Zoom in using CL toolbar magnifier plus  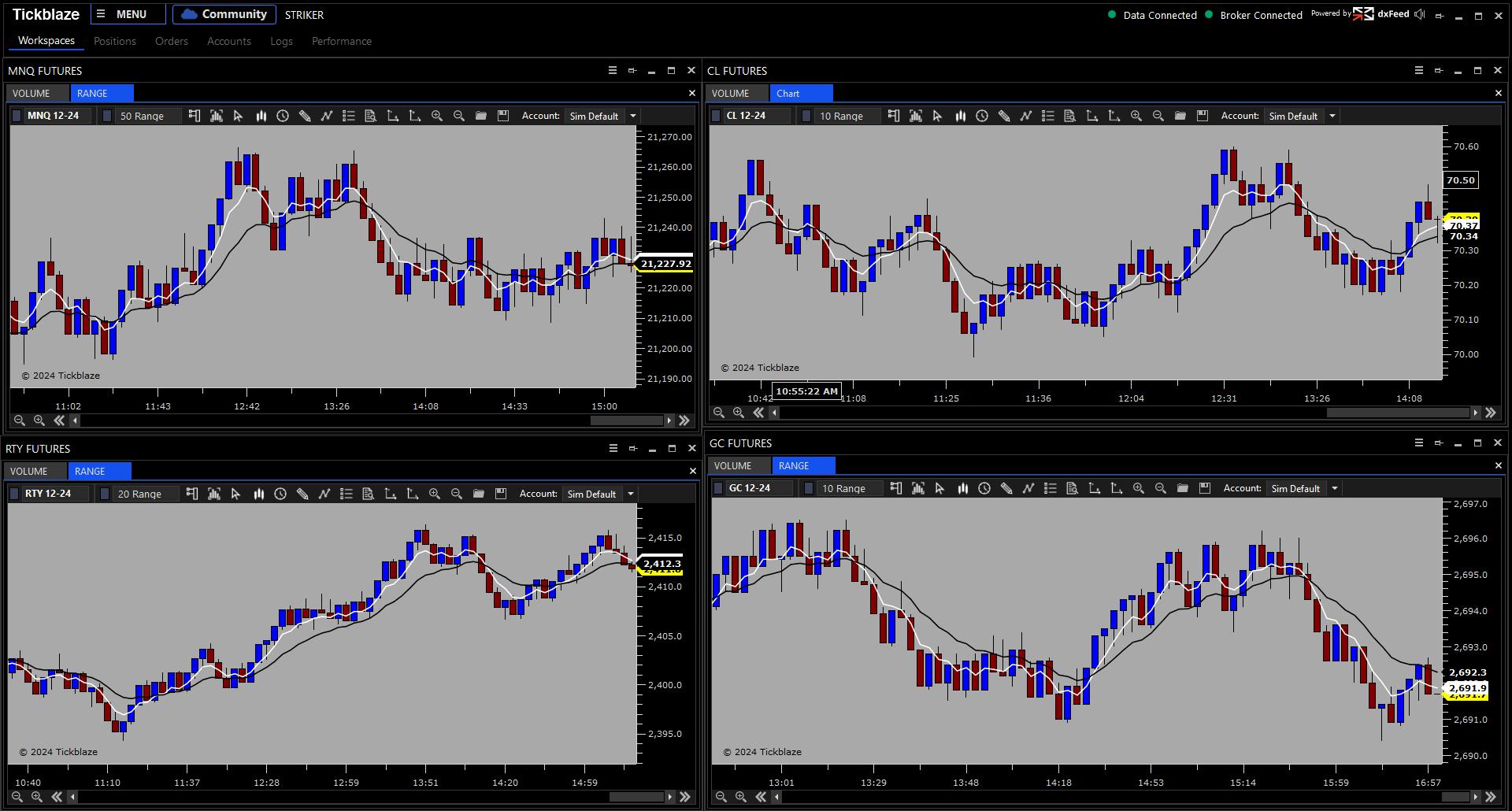pos(1136,116)
